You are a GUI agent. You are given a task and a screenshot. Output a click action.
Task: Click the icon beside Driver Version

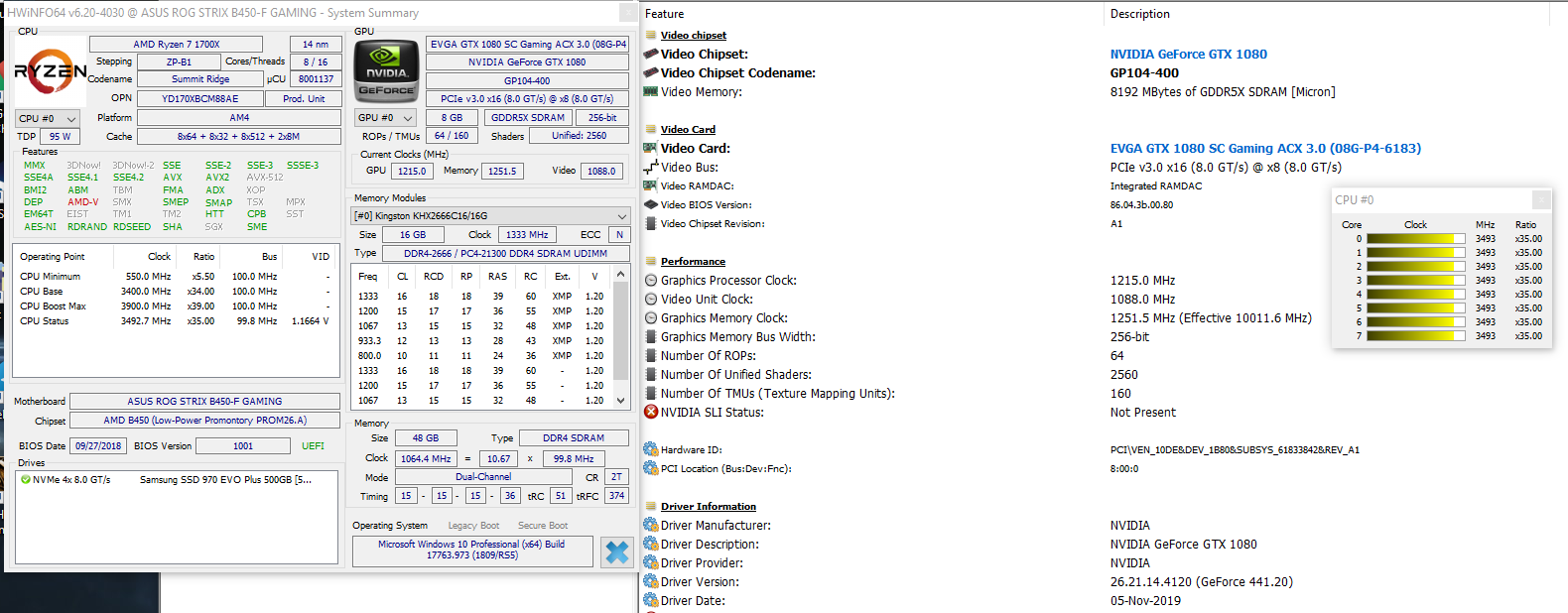click(651, 581)
